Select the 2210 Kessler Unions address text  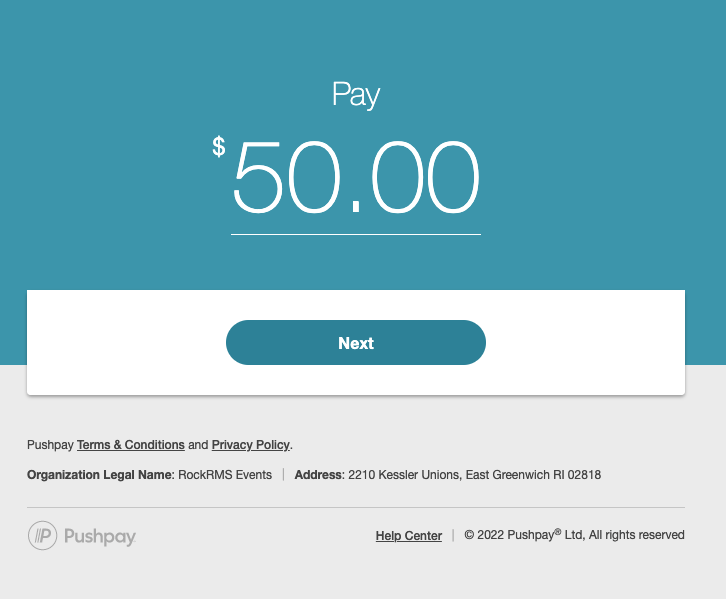[x=474, y=475]
